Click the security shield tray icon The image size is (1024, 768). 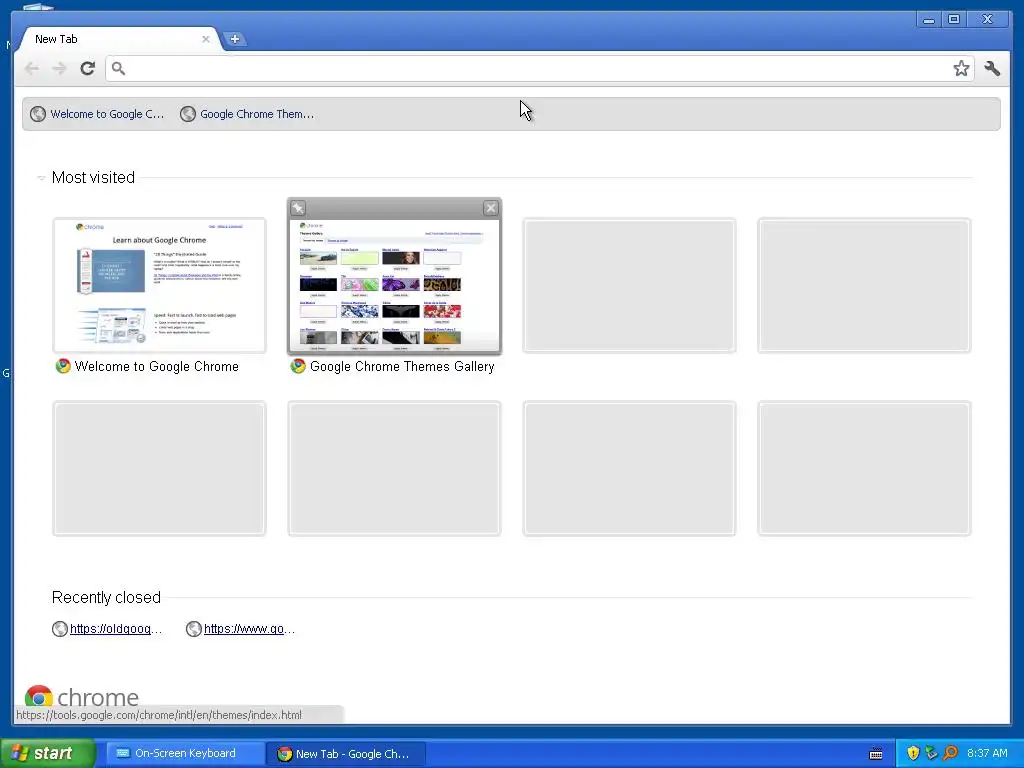tap(912, 754)
